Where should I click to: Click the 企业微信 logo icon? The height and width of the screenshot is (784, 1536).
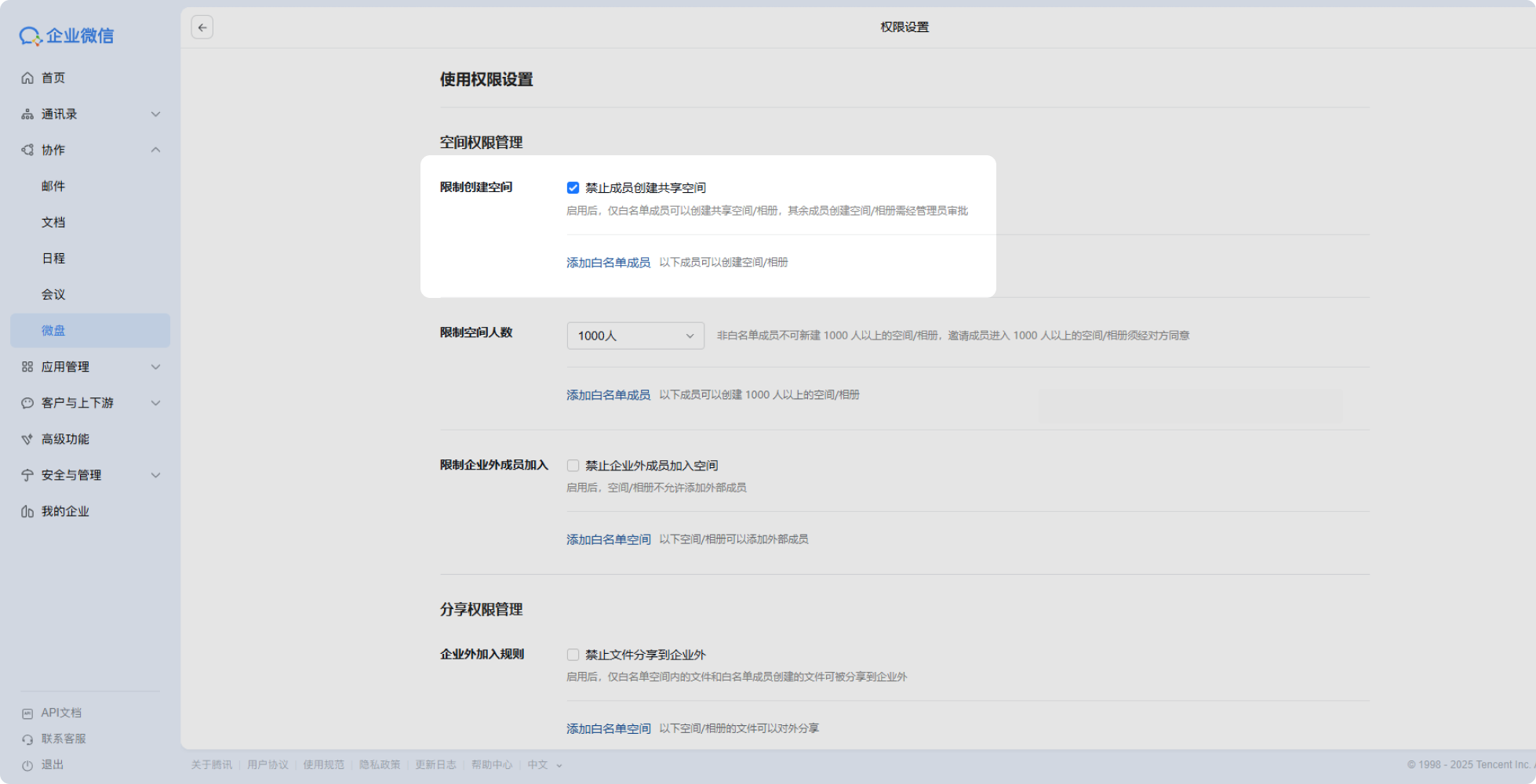point(30,35)
